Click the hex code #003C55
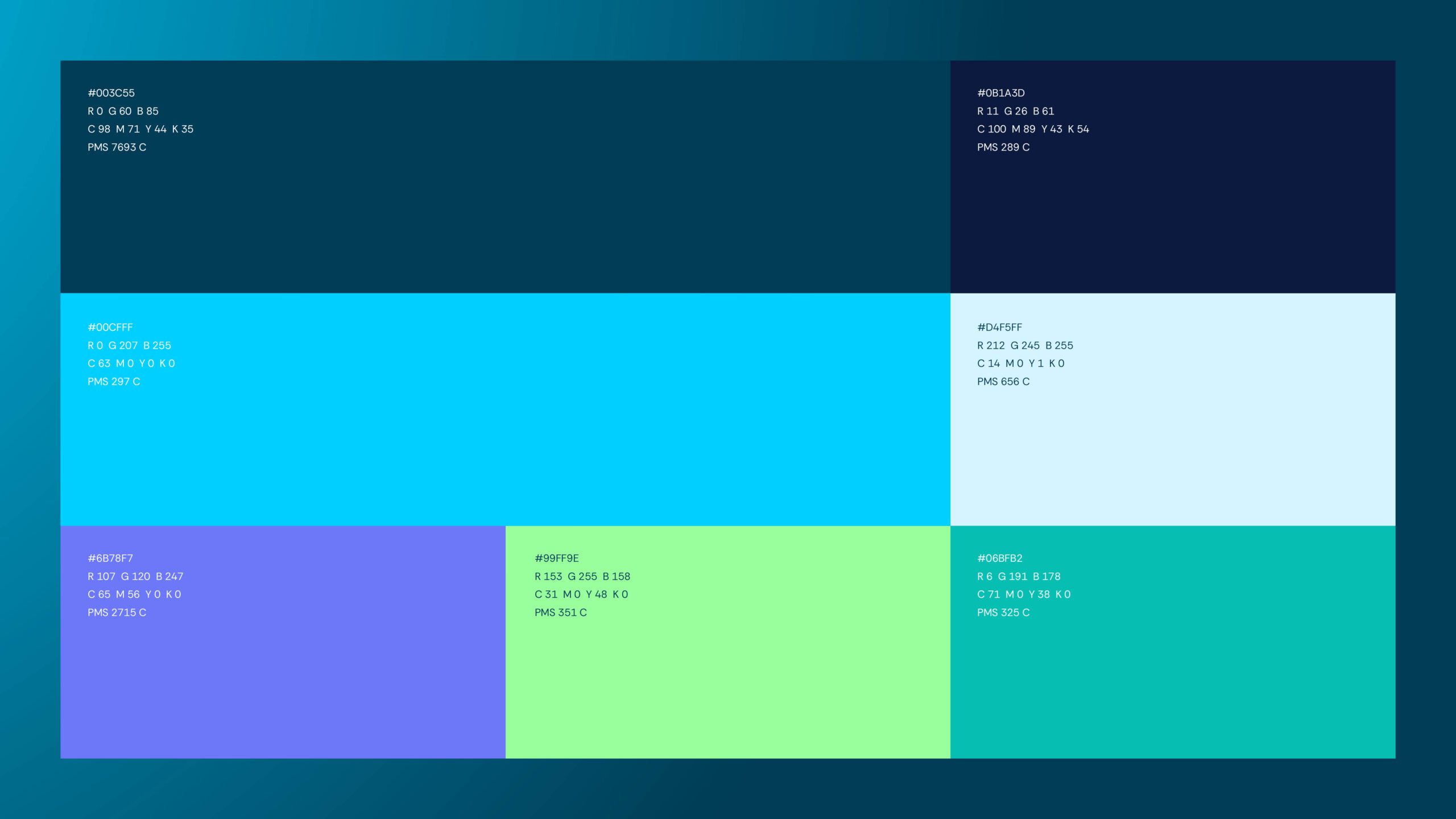This screenshot has width=1456, height=819. click(111, 93)
